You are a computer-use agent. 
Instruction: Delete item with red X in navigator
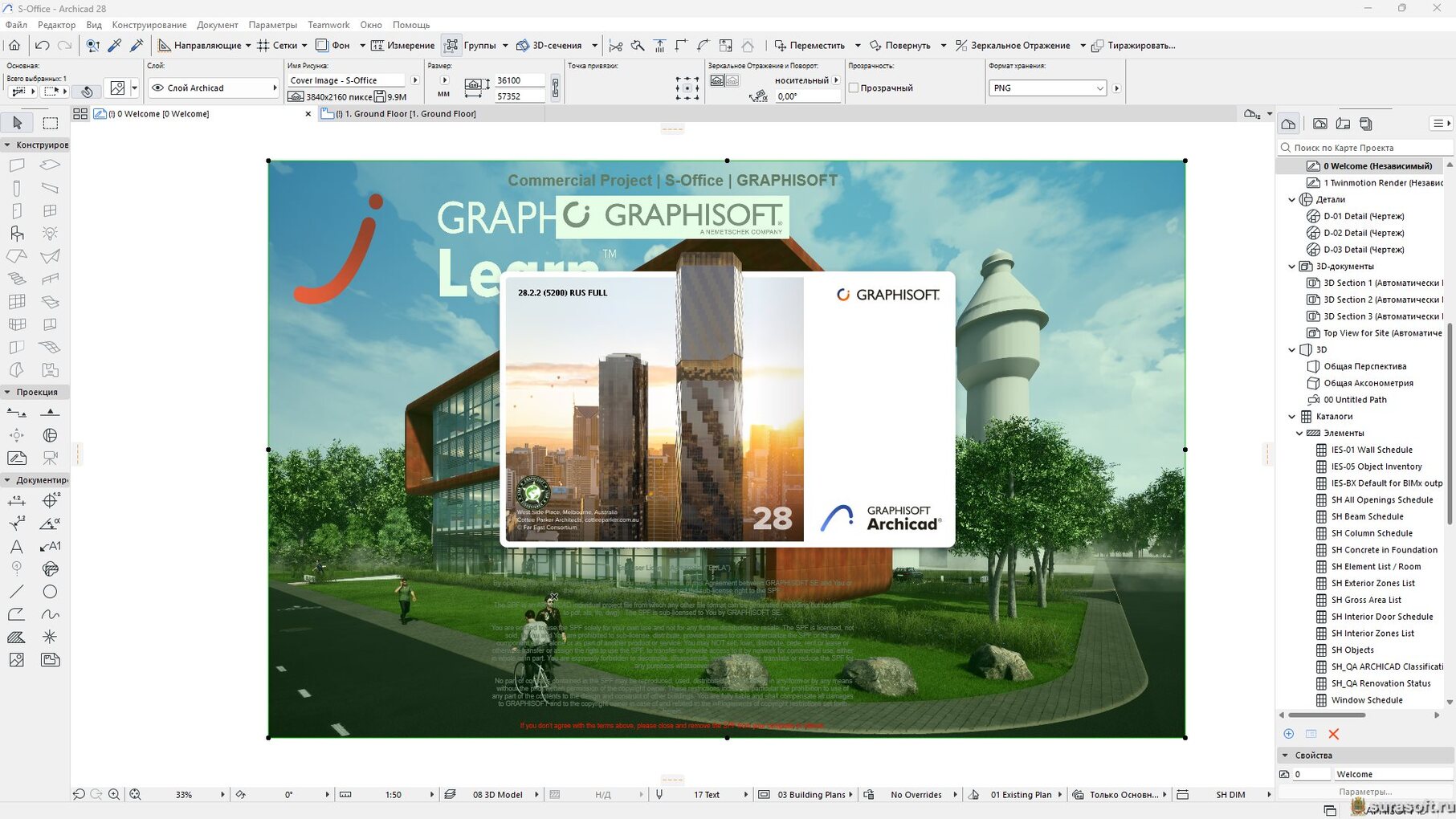(x=1334, y=734)
